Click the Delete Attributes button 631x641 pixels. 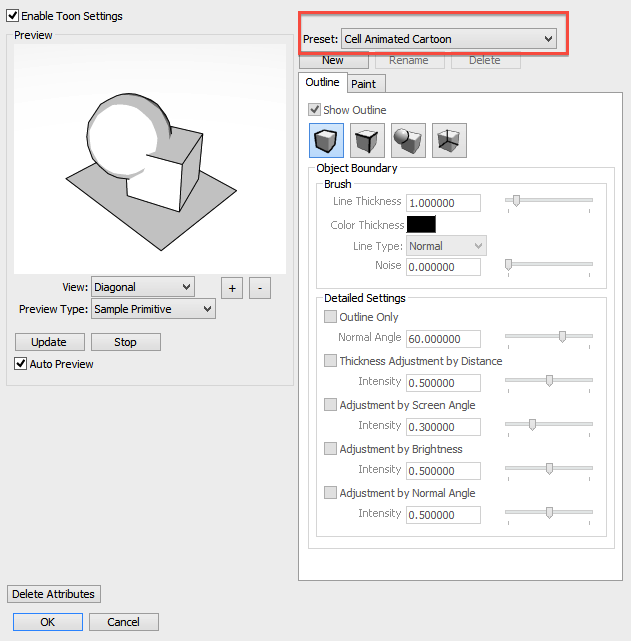coord(54,594)
